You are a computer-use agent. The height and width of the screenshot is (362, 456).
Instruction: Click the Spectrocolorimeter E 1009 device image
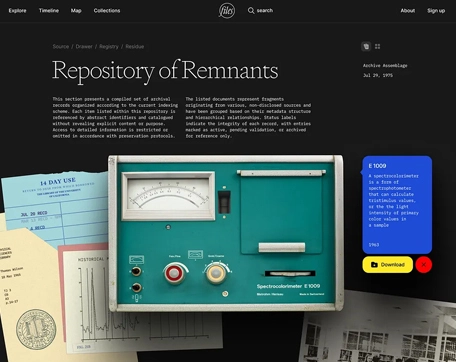click(226, 233)
